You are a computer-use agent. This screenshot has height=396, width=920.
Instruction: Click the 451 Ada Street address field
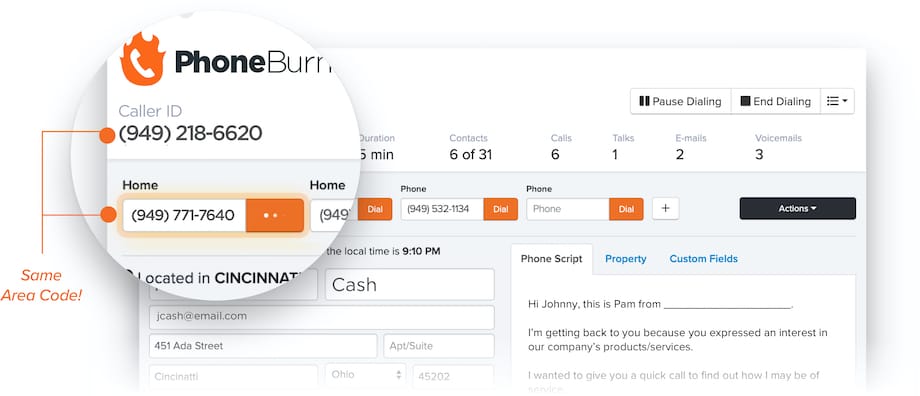click(x=263, y=346)
